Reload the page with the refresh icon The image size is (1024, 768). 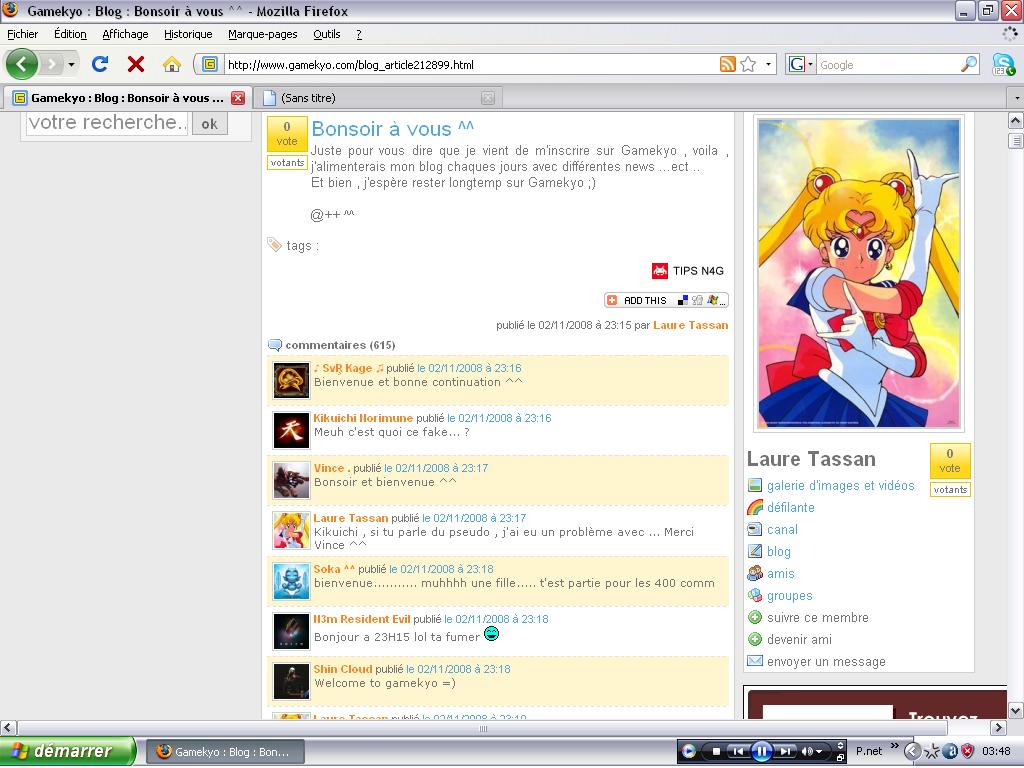pyautogui.click(x=100, y=64)
